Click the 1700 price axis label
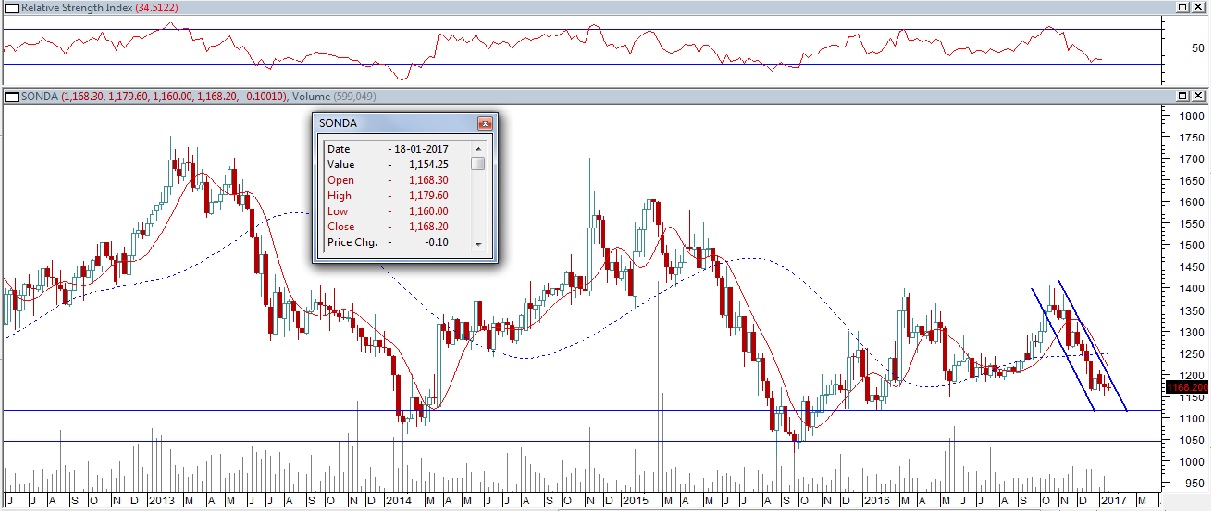This screenshot has width=1211, height=511. point(1191,159)
